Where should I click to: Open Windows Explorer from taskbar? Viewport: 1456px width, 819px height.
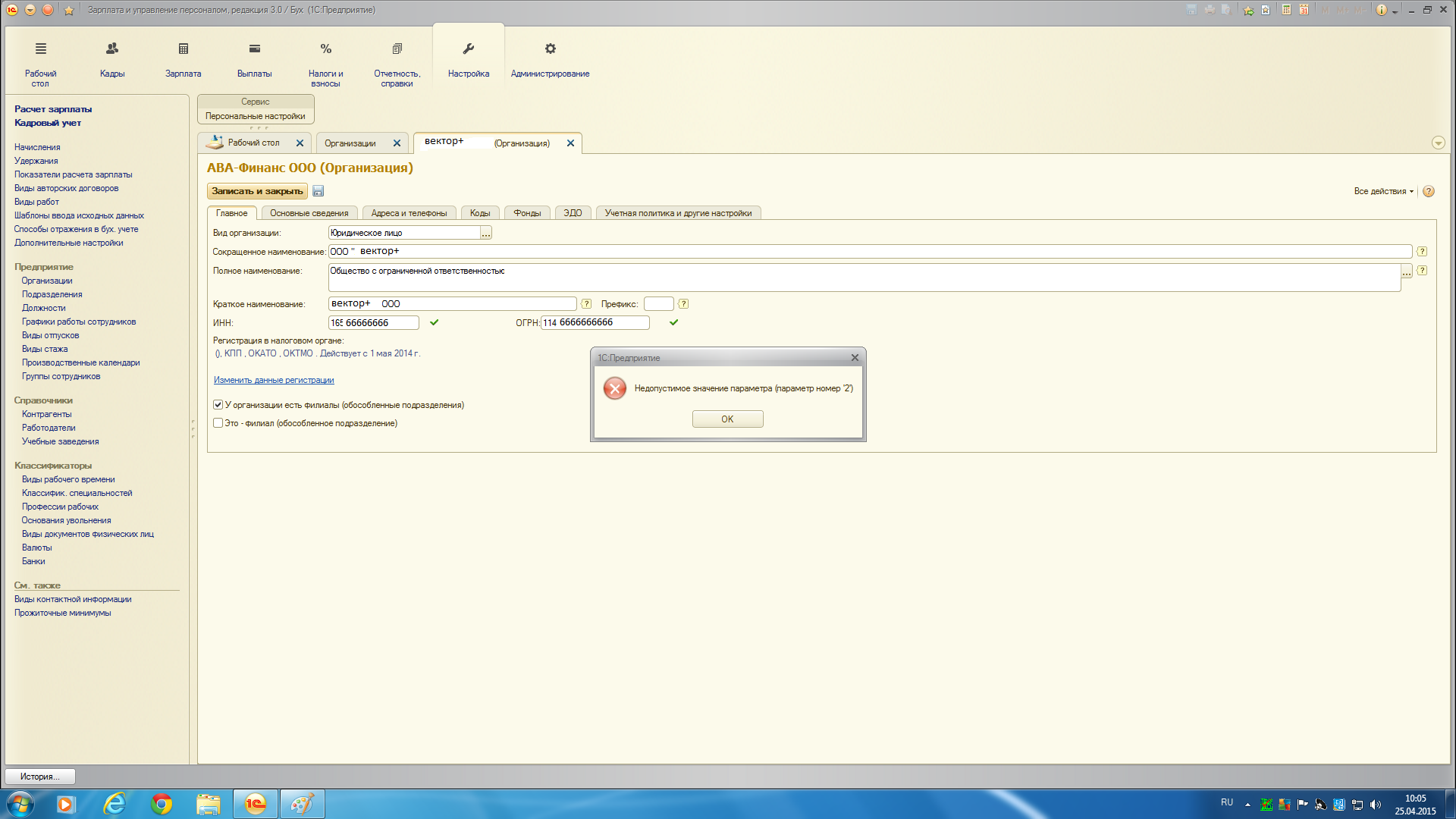click(x=209, y=804)
